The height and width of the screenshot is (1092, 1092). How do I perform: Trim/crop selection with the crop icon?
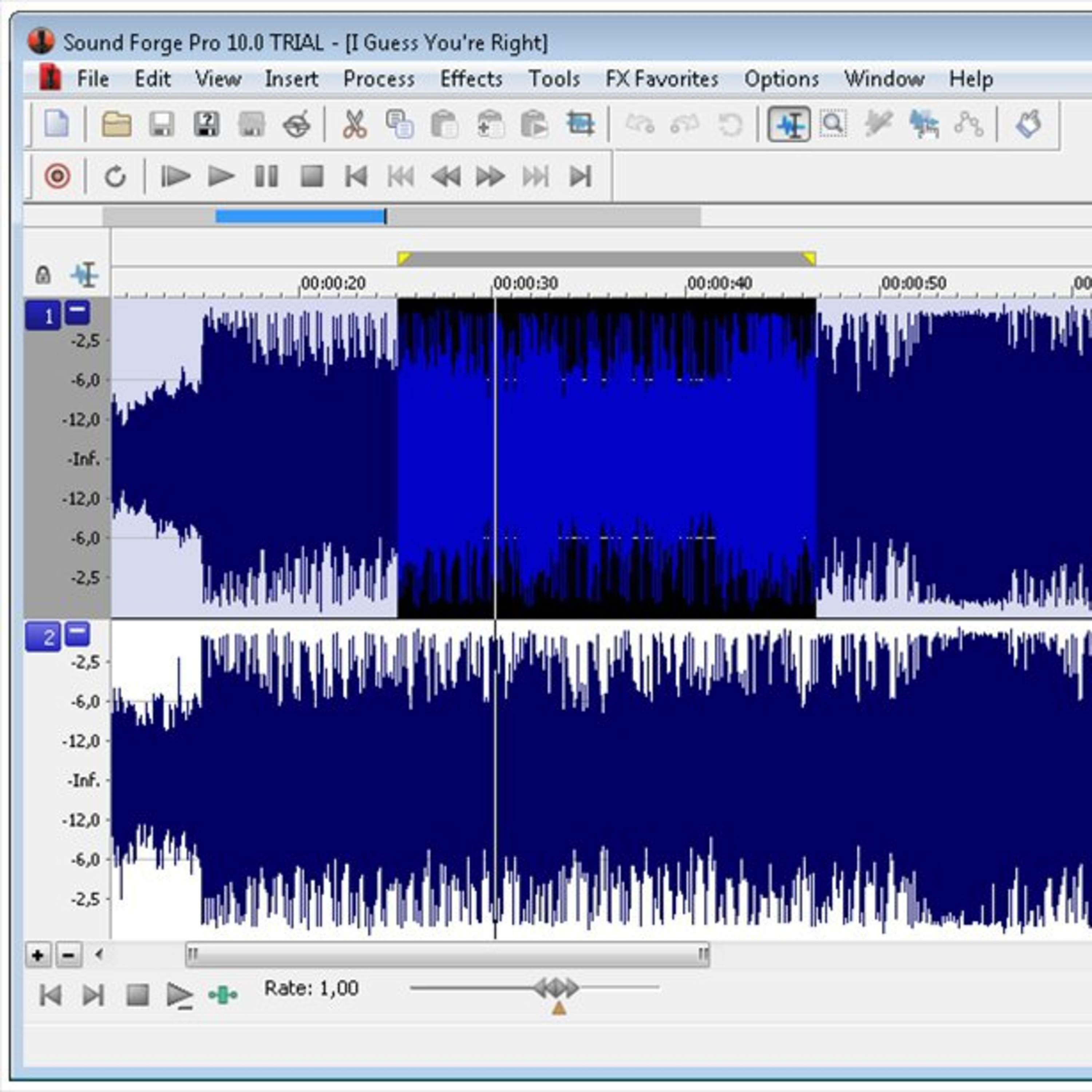point(581,124)
